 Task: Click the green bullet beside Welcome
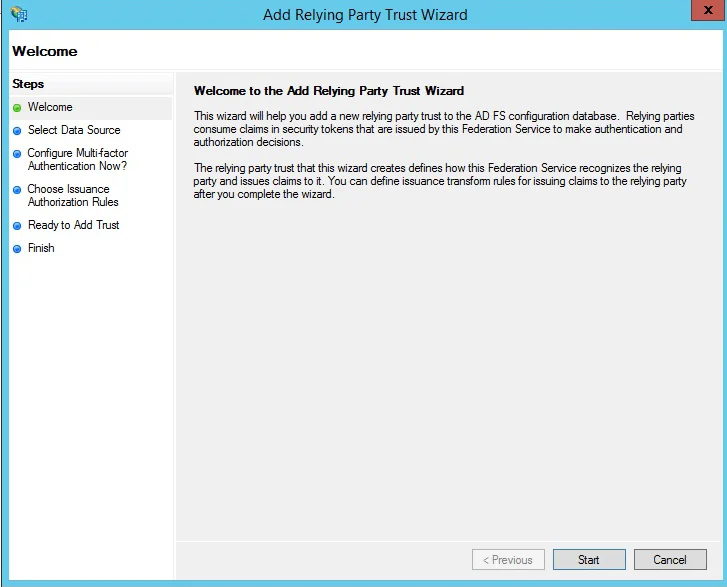17,108
